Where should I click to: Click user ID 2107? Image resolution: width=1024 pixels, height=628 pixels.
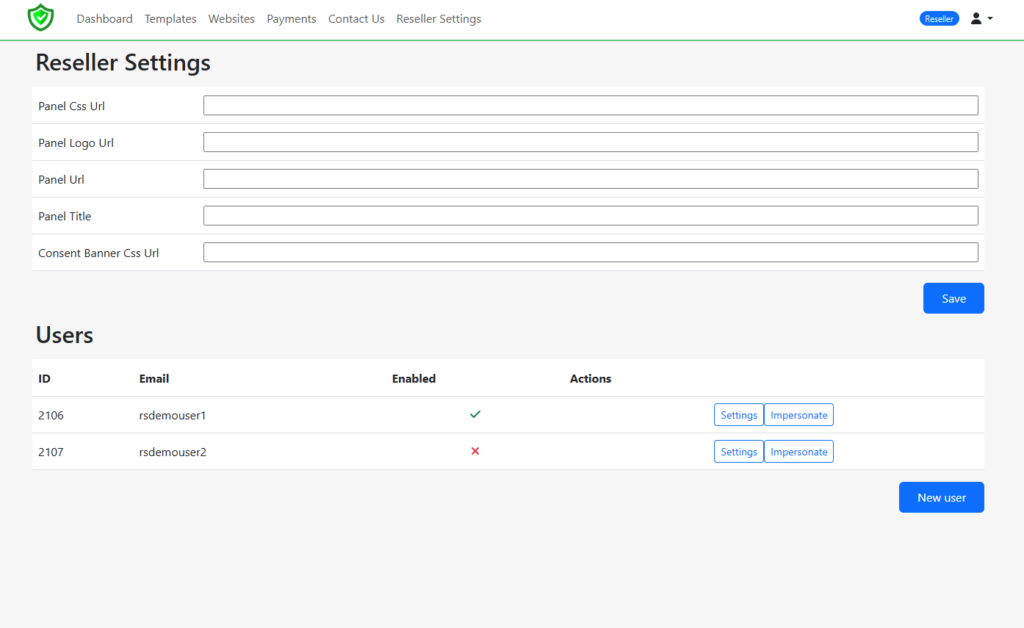pos(51,452)
